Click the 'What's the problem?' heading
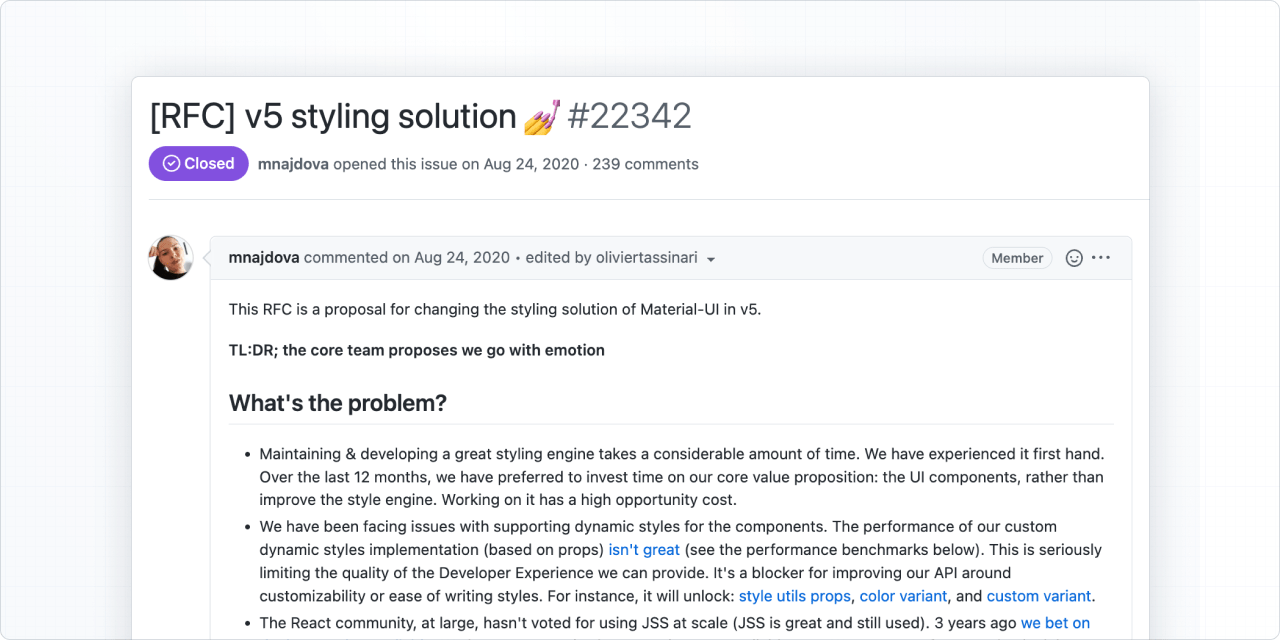Screen dimensions: 1280x640 [337, 403]
